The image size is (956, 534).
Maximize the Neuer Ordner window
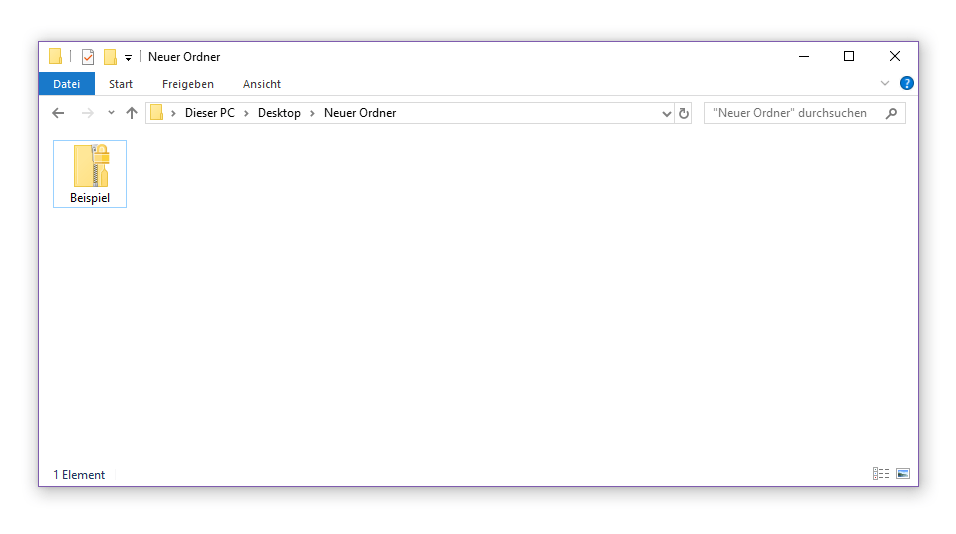pyautogui.click(x=849, y=57)
